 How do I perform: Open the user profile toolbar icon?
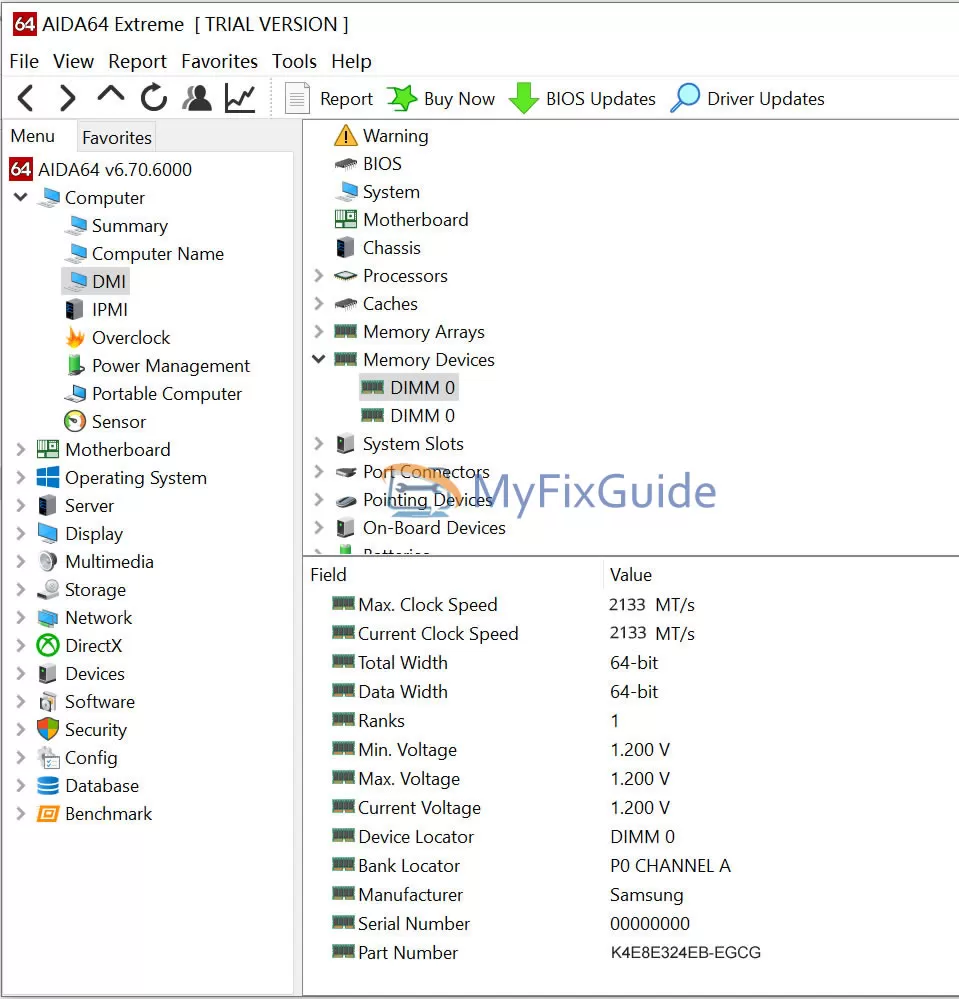(197, 98)
